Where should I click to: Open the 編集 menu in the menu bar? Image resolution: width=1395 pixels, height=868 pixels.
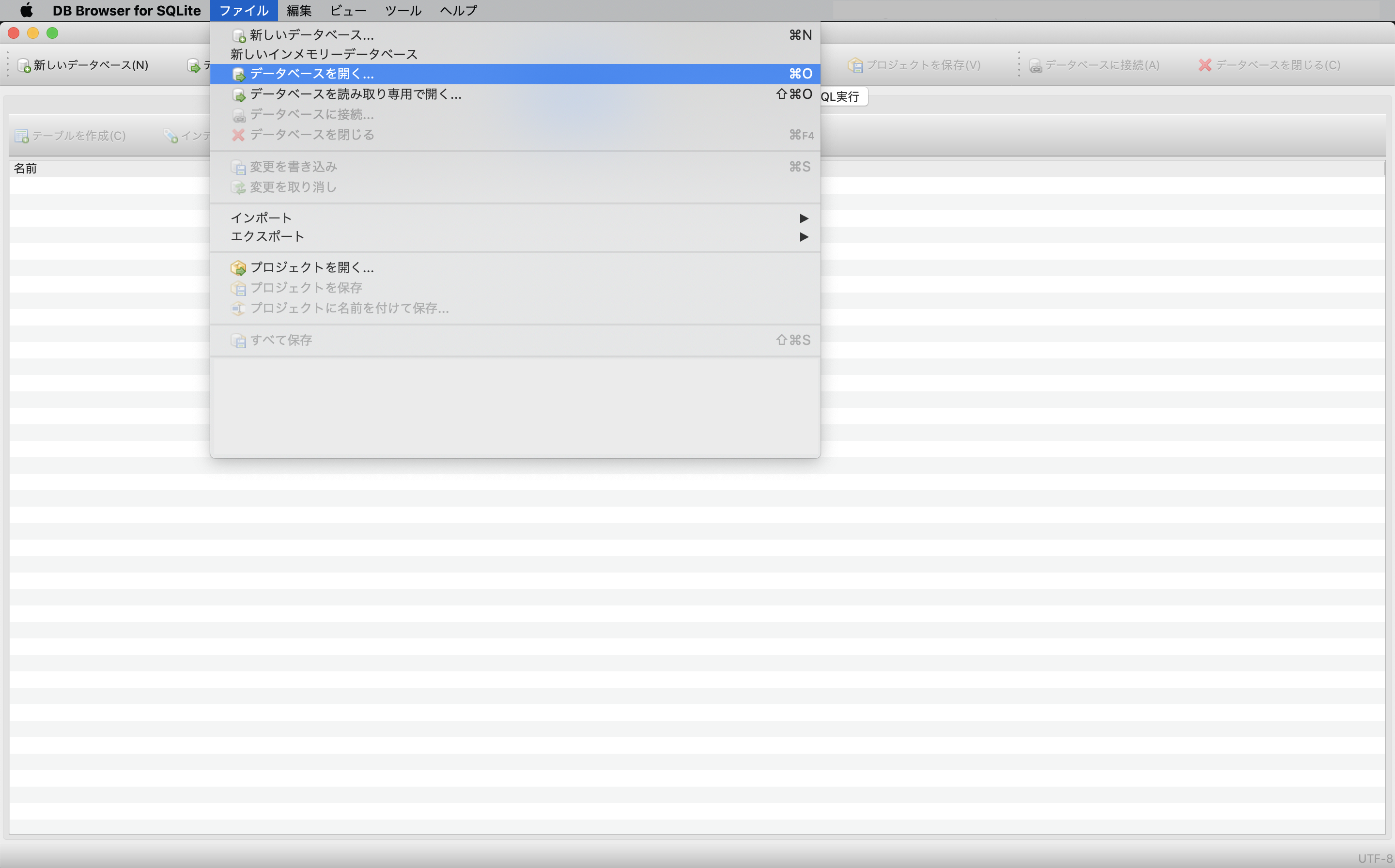pyautogui.click(x=299, y=10)
